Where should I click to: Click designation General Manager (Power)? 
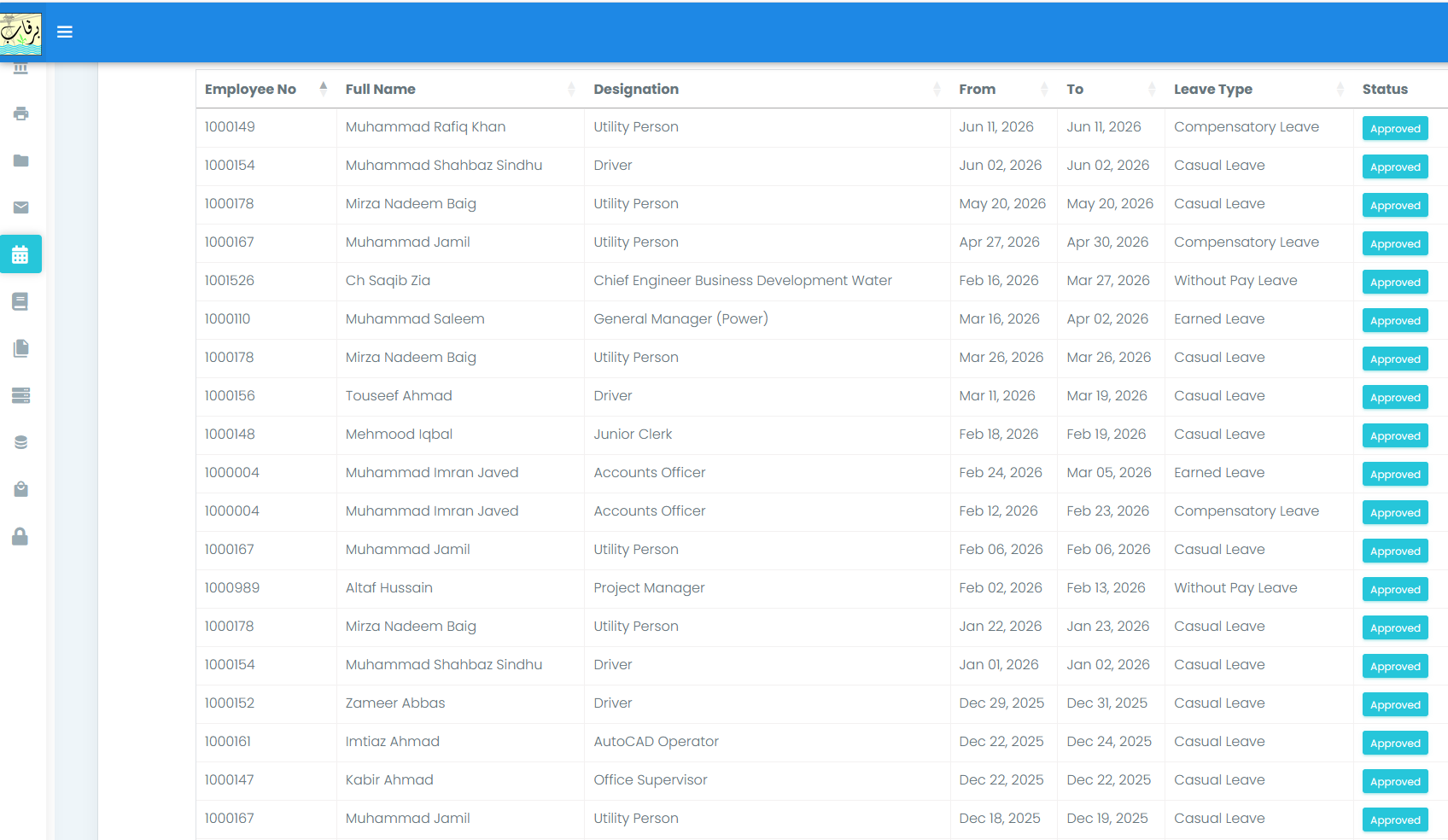[x=681, y=318]
